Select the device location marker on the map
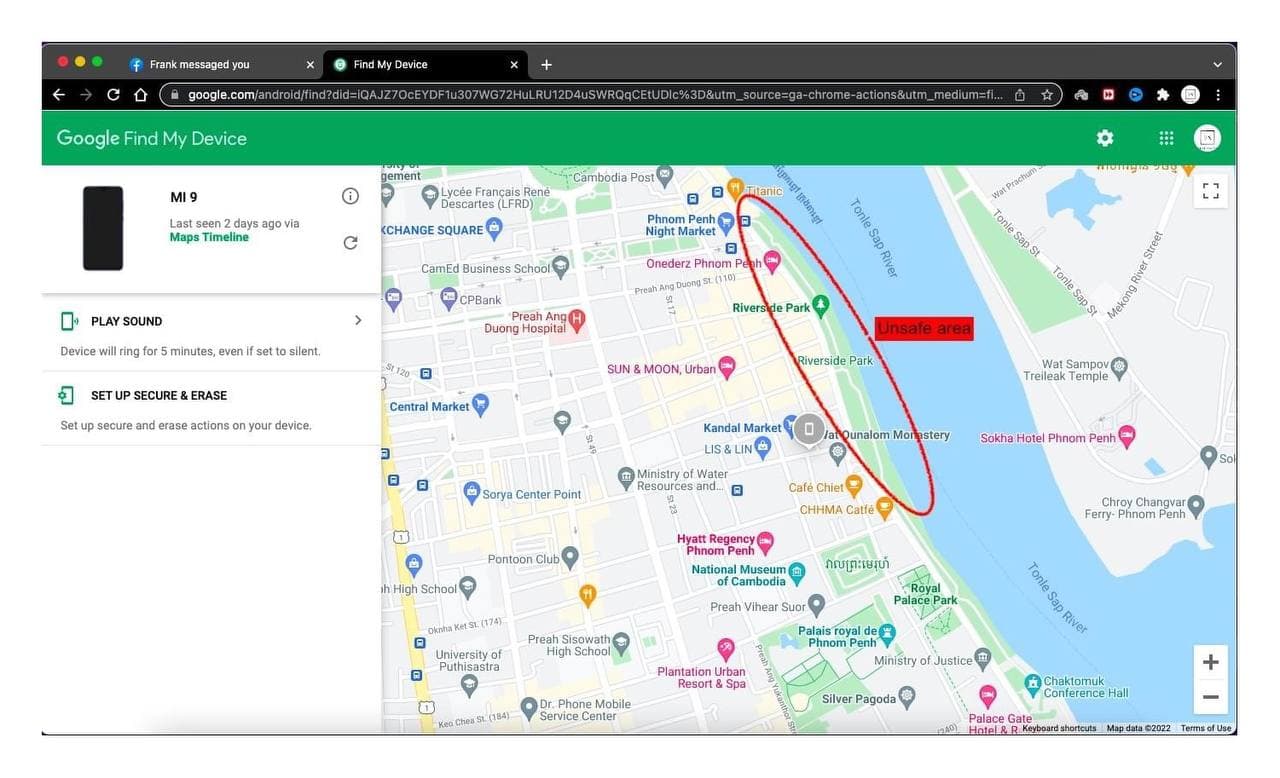Screen dimensions: 1280x778 [809, 429]
